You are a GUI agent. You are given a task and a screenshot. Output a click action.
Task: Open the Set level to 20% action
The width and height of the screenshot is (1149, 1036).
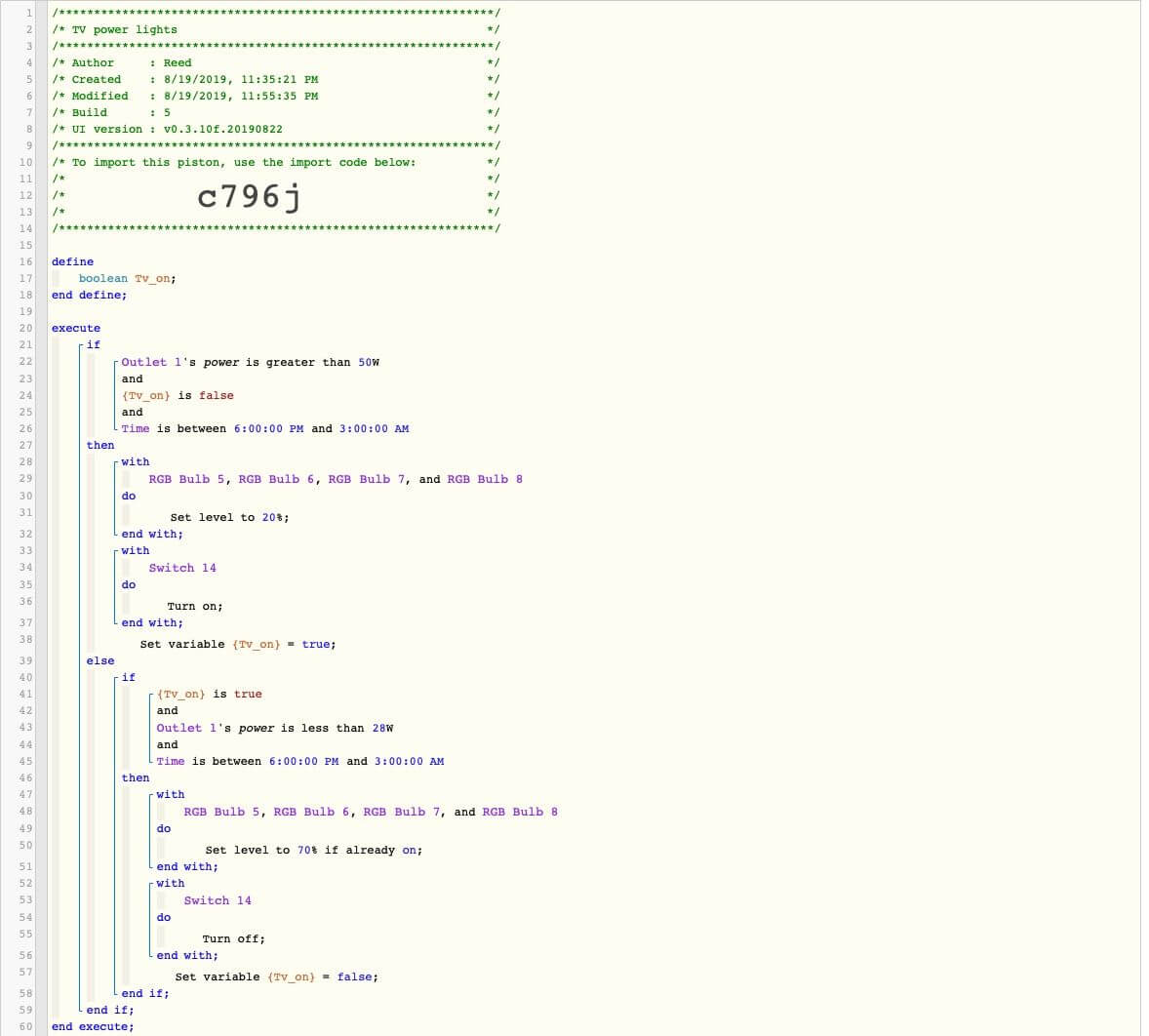click(x=229, y=517)
